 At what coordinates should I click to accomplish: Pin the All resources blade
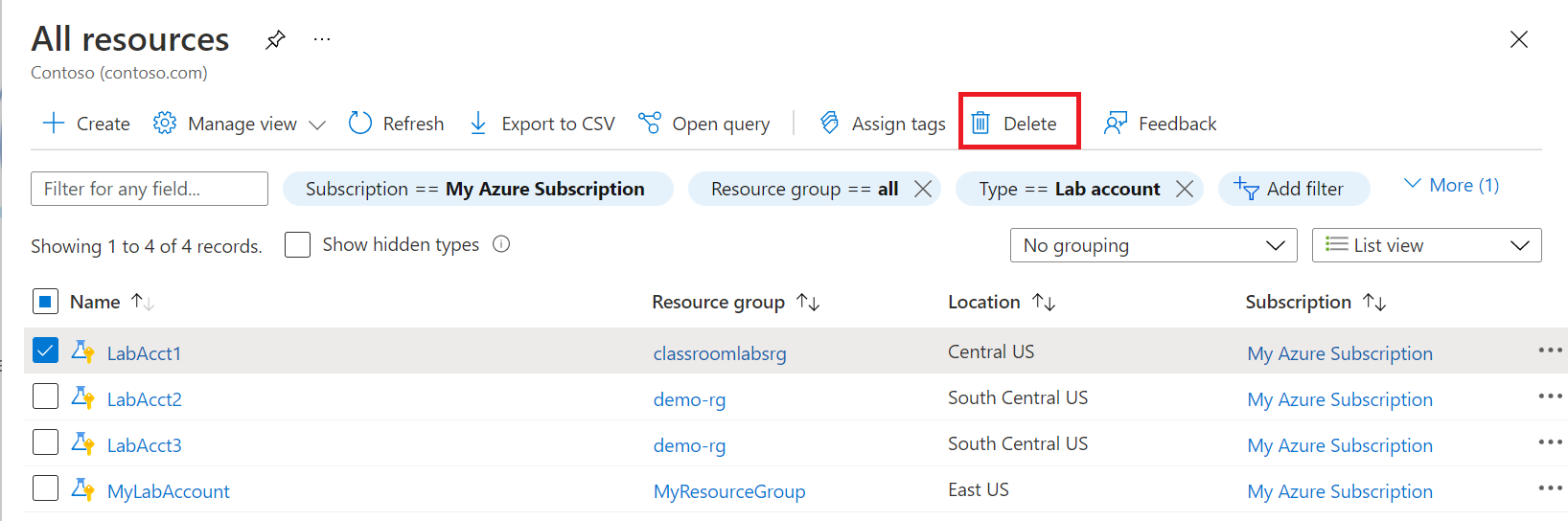(x=276, y=39)
